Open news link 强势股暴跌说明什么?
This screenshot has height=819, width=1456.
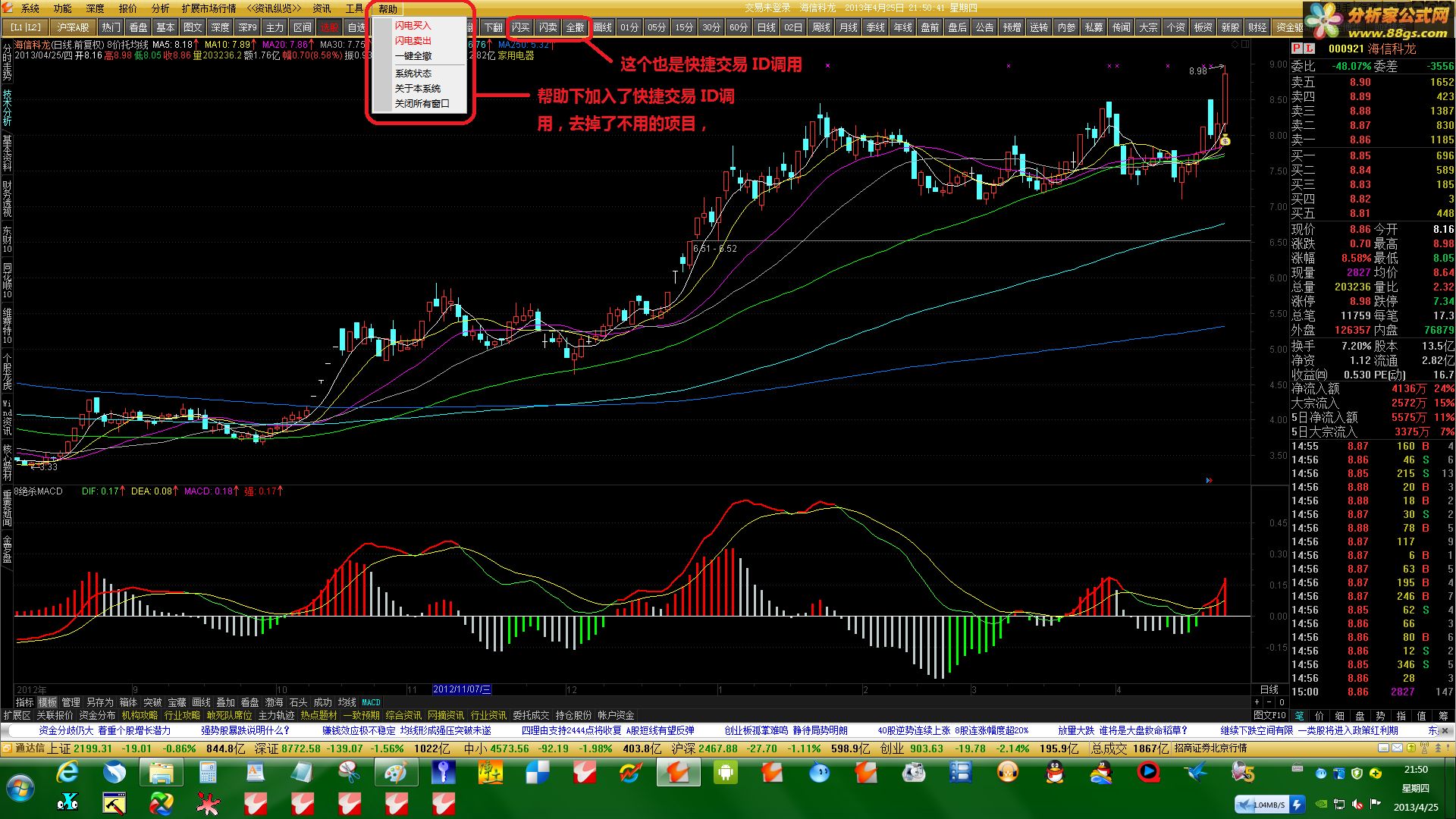click(245, 731)
